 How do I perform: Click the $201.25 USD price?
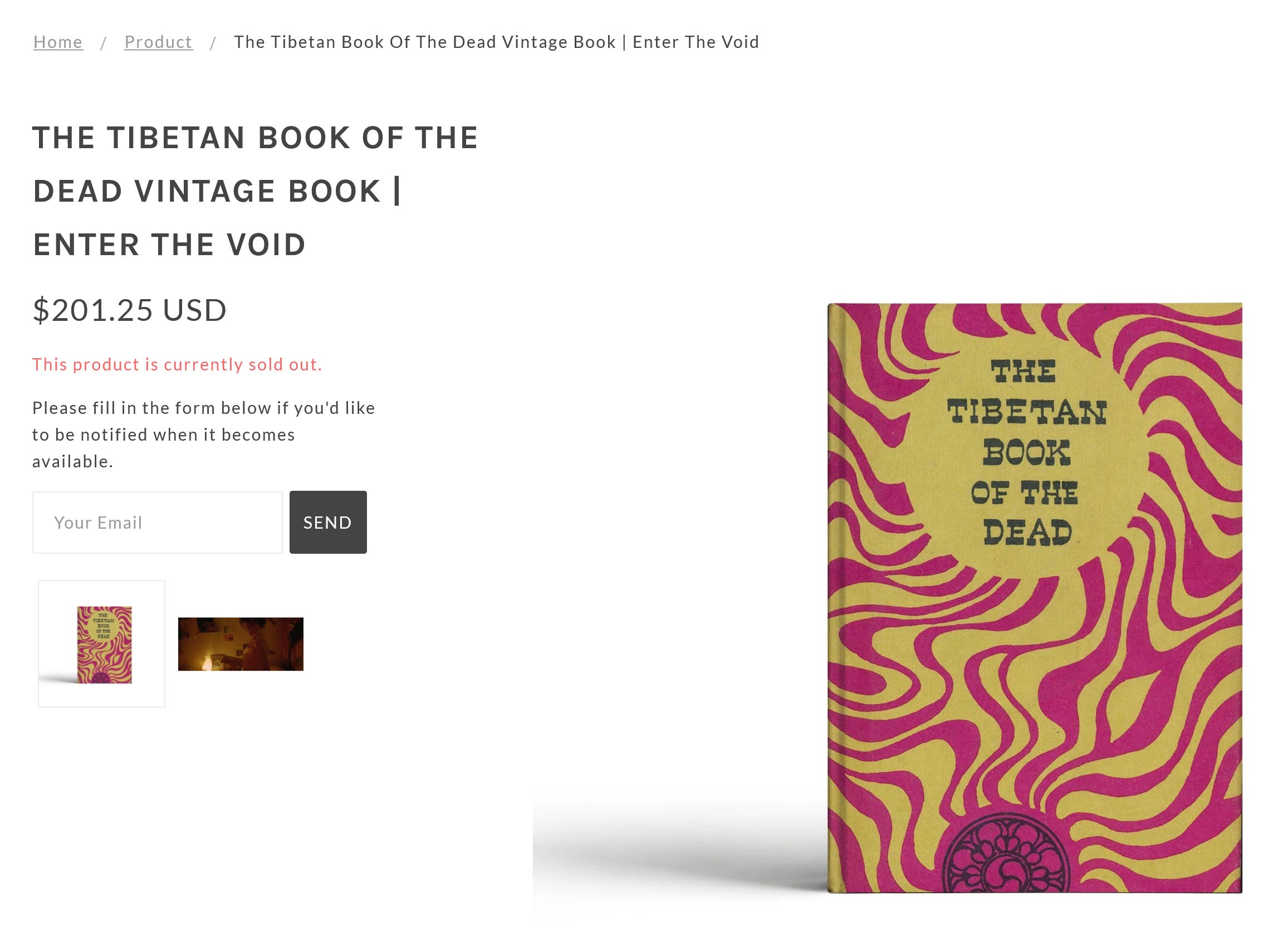(x=130, y=310)
